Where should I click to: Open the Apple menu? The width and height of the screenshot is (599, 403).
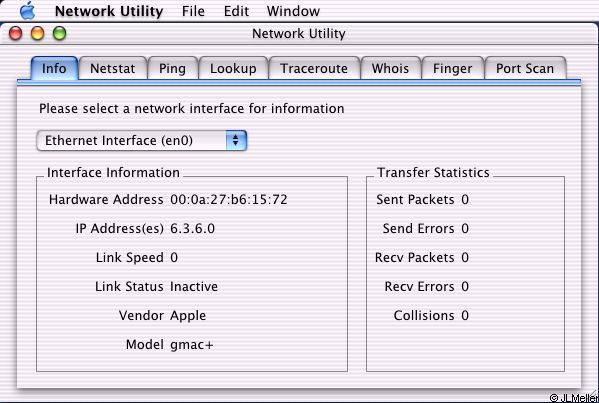tap(28, 10)
